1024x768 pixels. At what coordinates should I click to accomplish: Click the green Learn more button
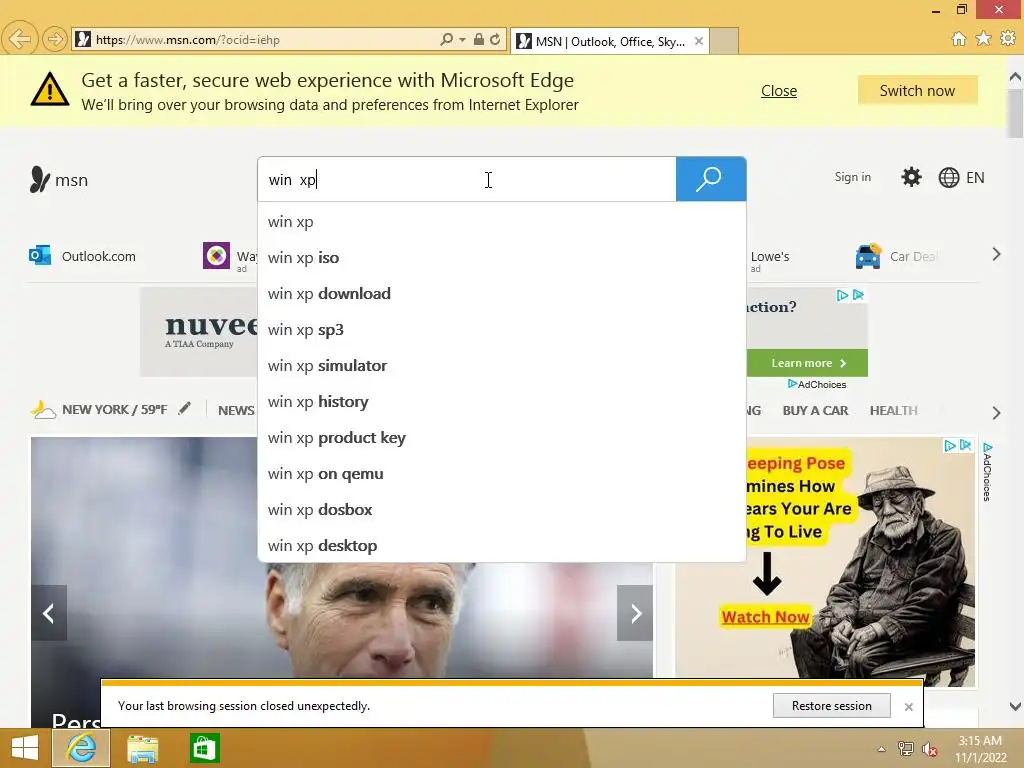tap(807, 363)
